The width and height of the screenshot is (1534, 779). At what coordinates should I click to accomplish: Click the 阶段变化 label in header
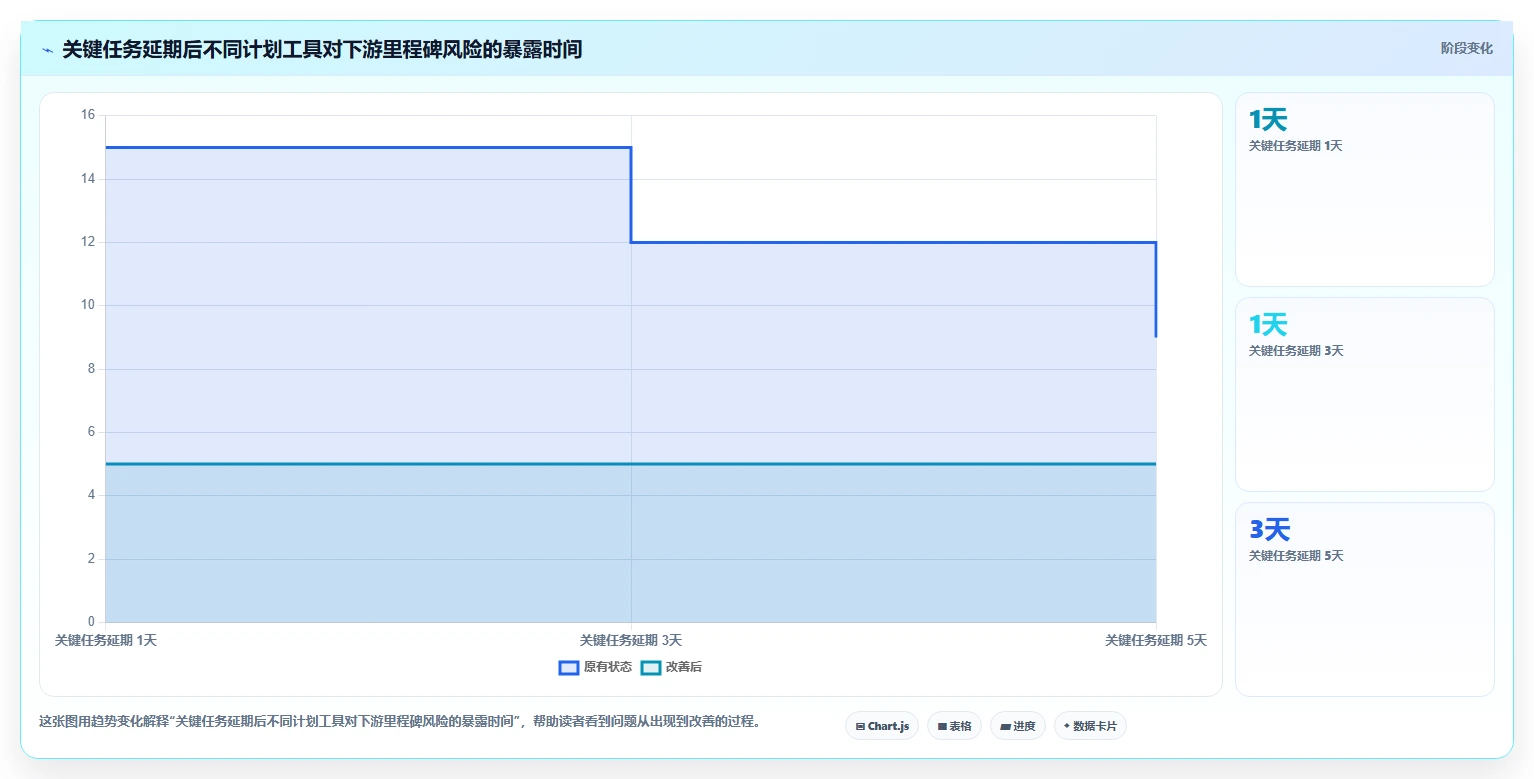1466,48
